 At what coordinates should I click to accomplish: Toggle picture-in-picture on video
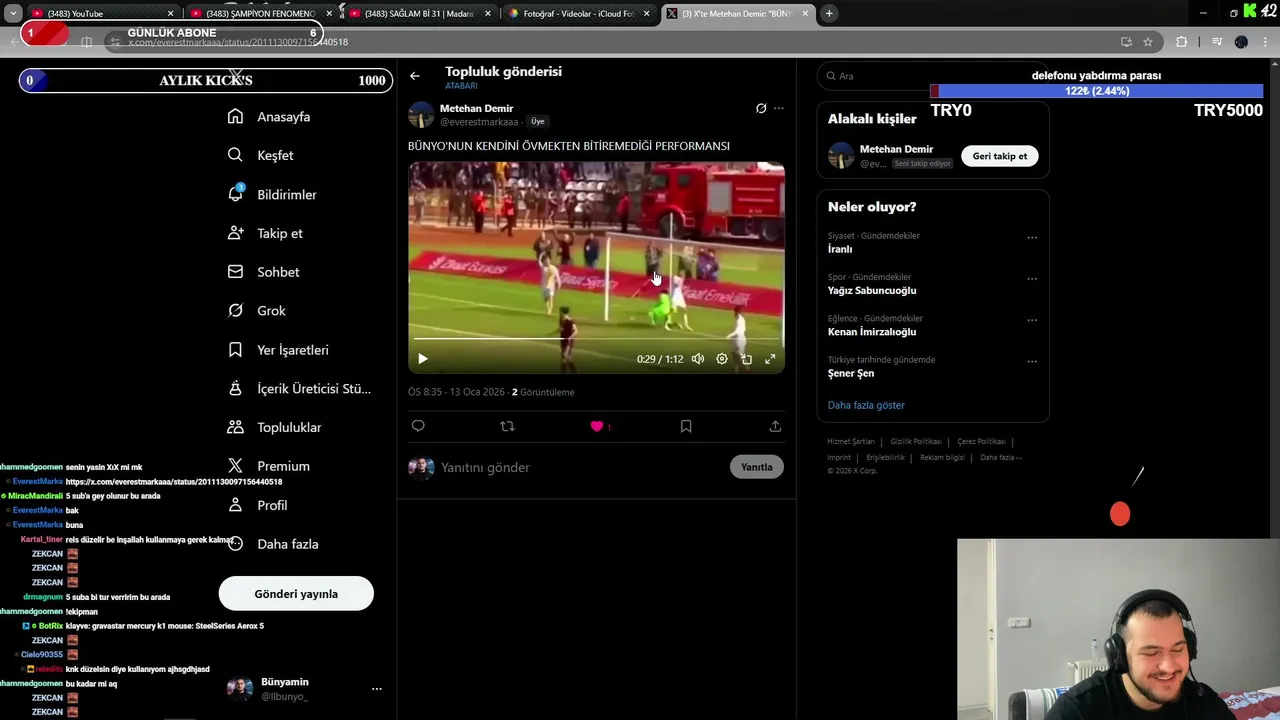746,359
